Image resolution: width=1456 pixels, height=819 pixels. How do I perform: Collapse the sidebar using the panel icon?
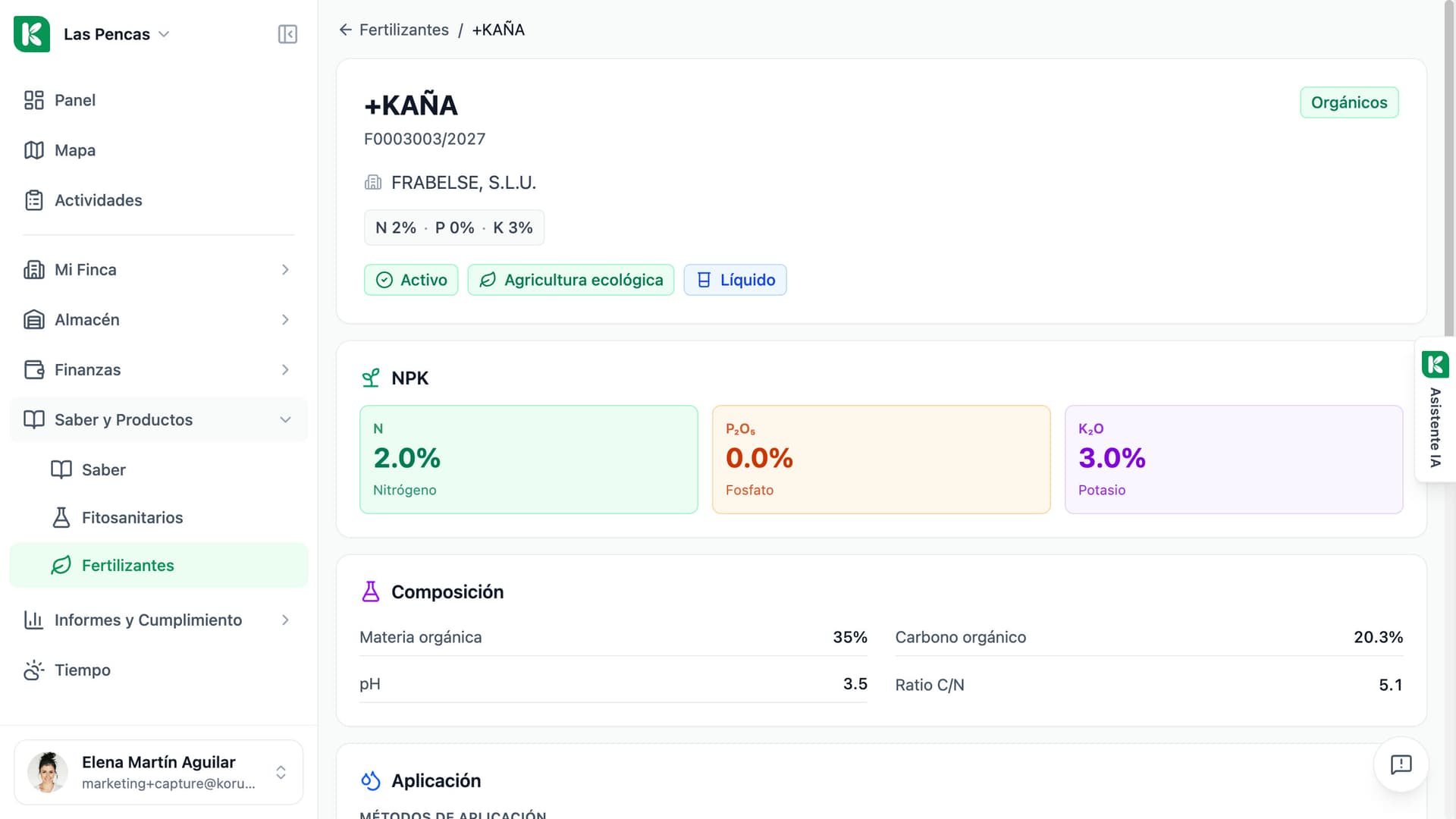(x=287, y=34)
